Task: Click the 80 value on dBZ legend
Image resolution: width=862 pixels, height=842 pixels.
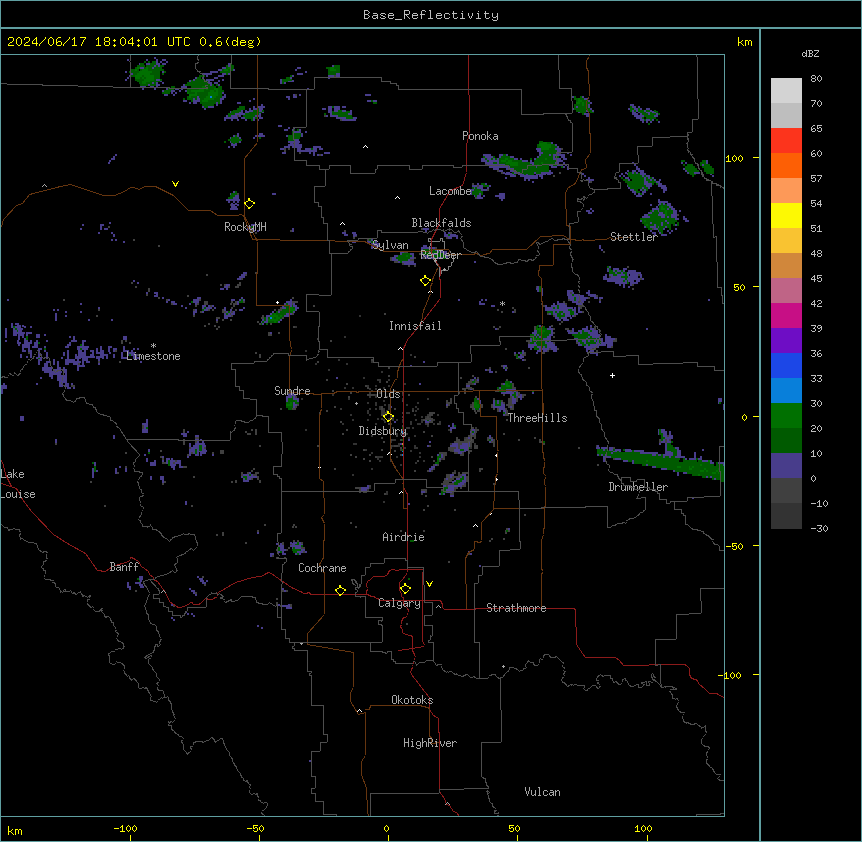Action: click(816, 79)
